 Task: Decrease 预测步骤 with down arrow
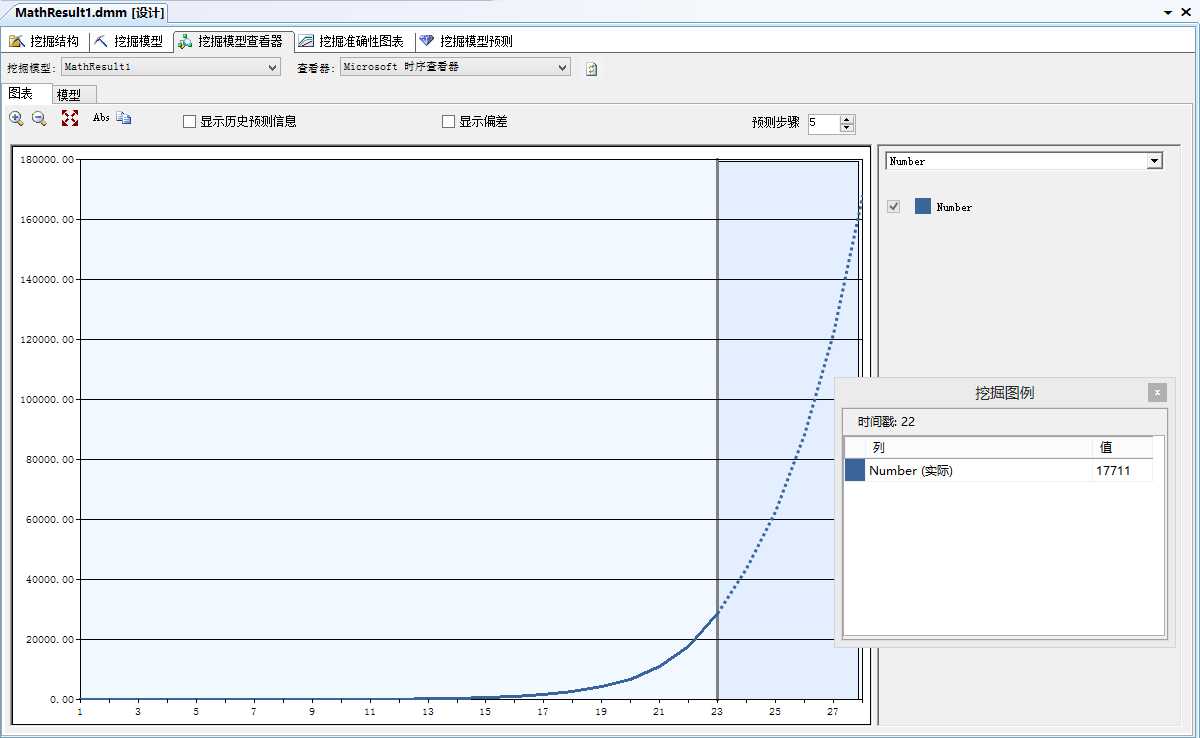click(x=847, y=128)
